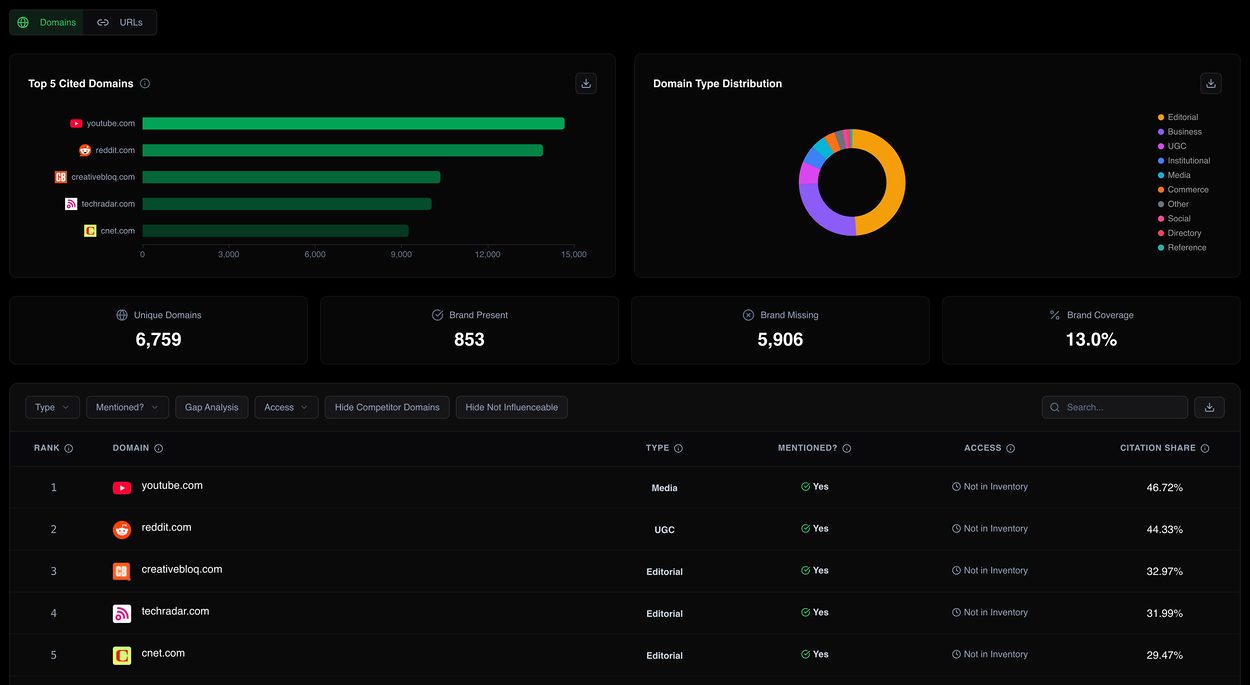
Task: Click Yes mentioned status for reddit.com
Action: pyautogui.click(x=815, y=529)
